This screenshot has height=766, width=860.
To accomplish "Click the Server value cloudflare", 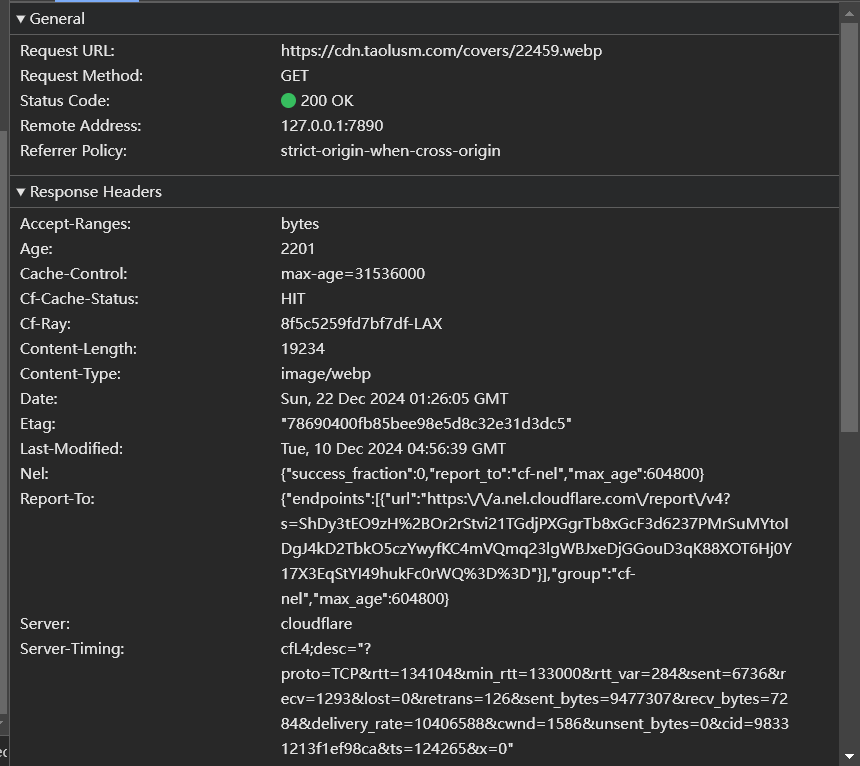I will click(x=316, y=624).
